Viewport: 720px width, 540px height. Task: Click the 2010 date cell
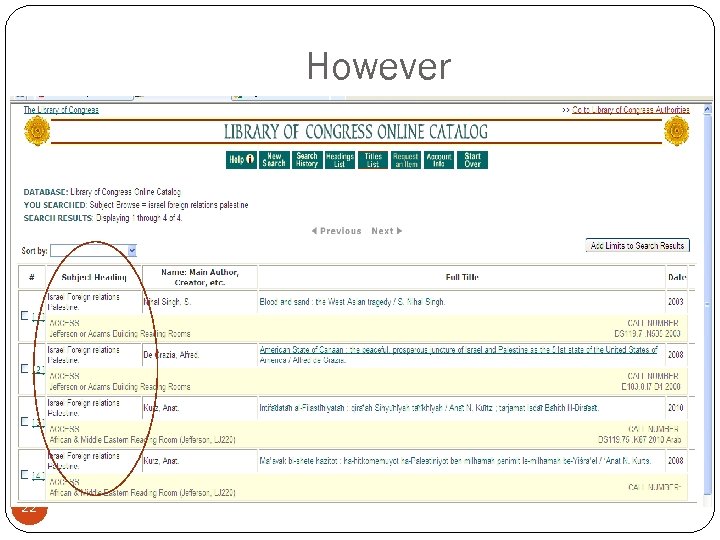click(x=675, y=408)
